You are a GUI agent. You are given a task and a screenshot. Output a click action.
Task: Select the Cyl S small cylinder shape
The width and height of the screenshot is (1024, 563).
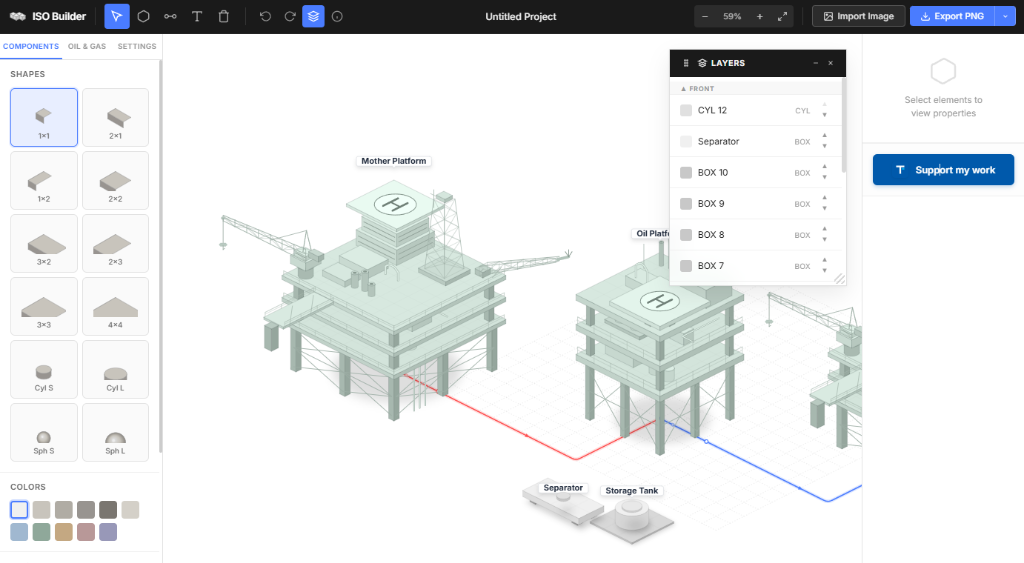tap(44, 369)
